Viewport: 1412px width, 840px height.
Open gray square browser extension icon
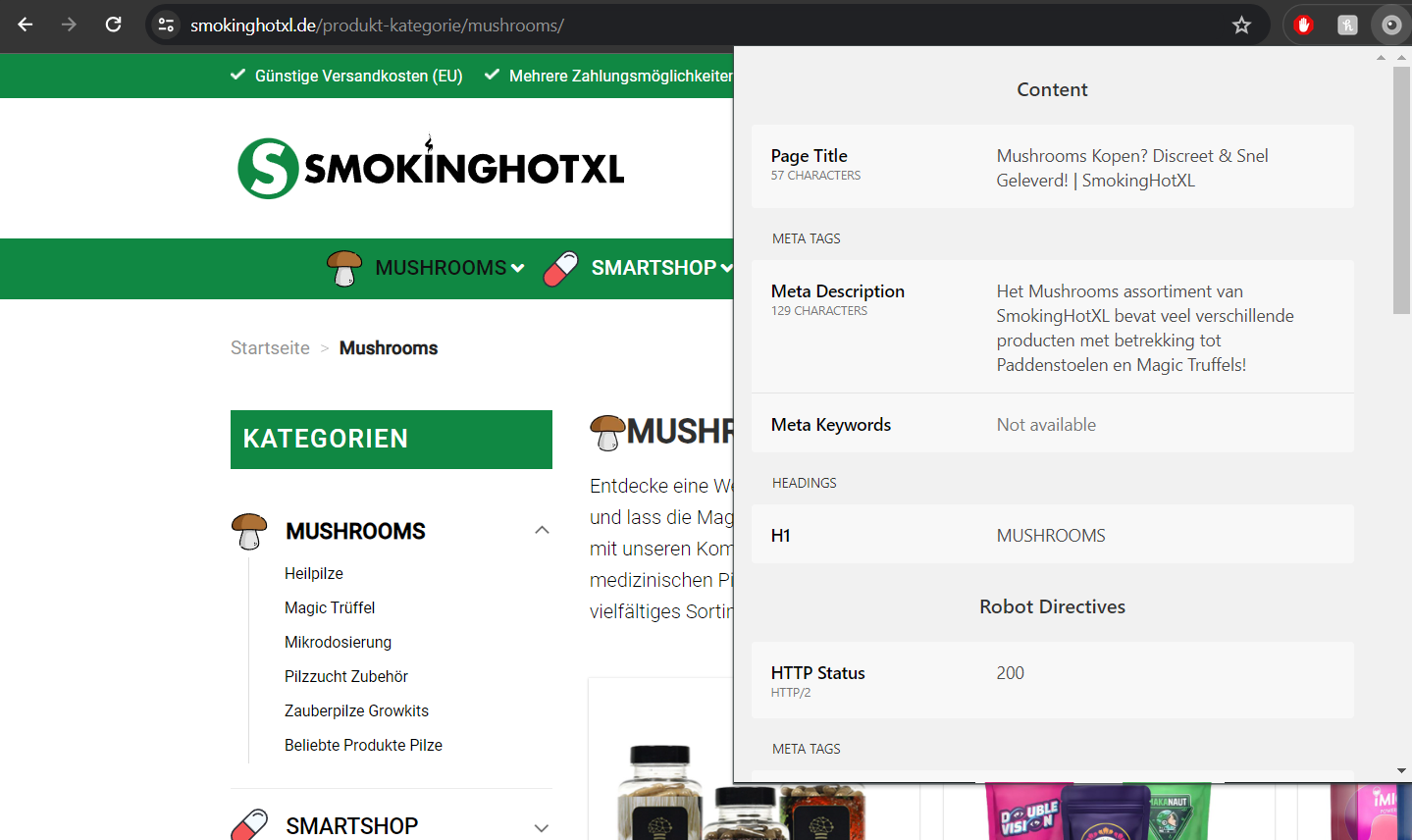click(1347, 25)
